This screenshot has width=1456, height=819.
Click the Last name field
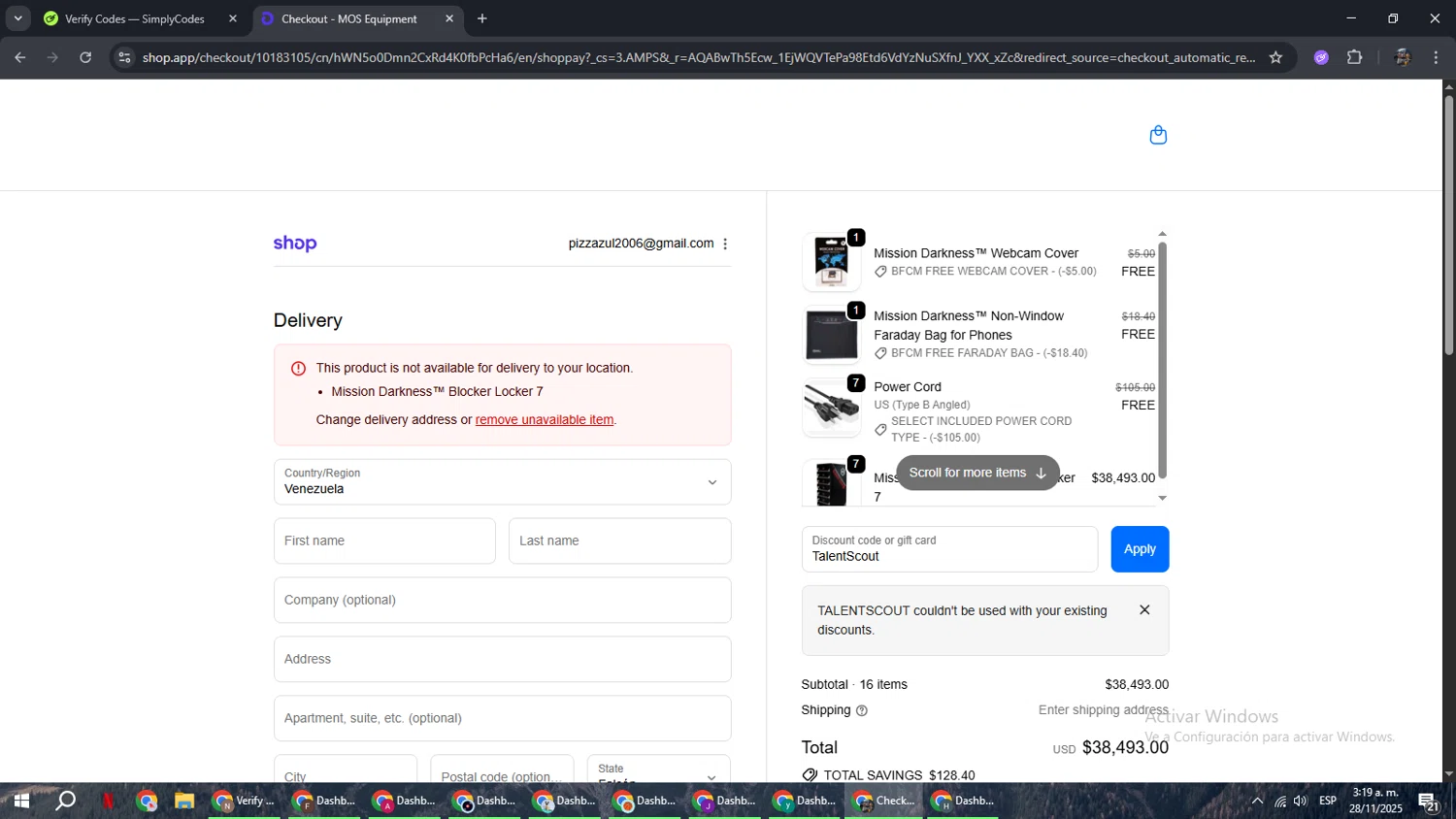(x=619, y=541)
